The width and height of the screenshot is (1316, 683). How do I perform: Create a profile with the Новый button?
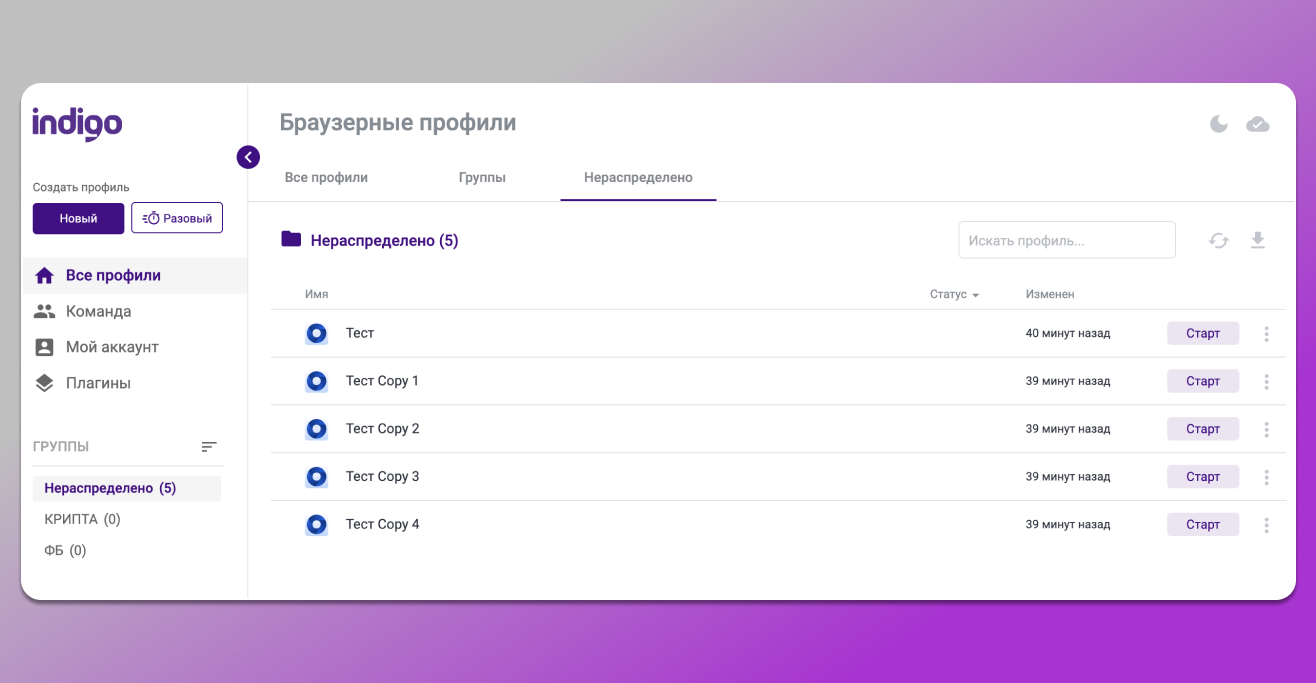pyautogui.click(x=78, y=218)
